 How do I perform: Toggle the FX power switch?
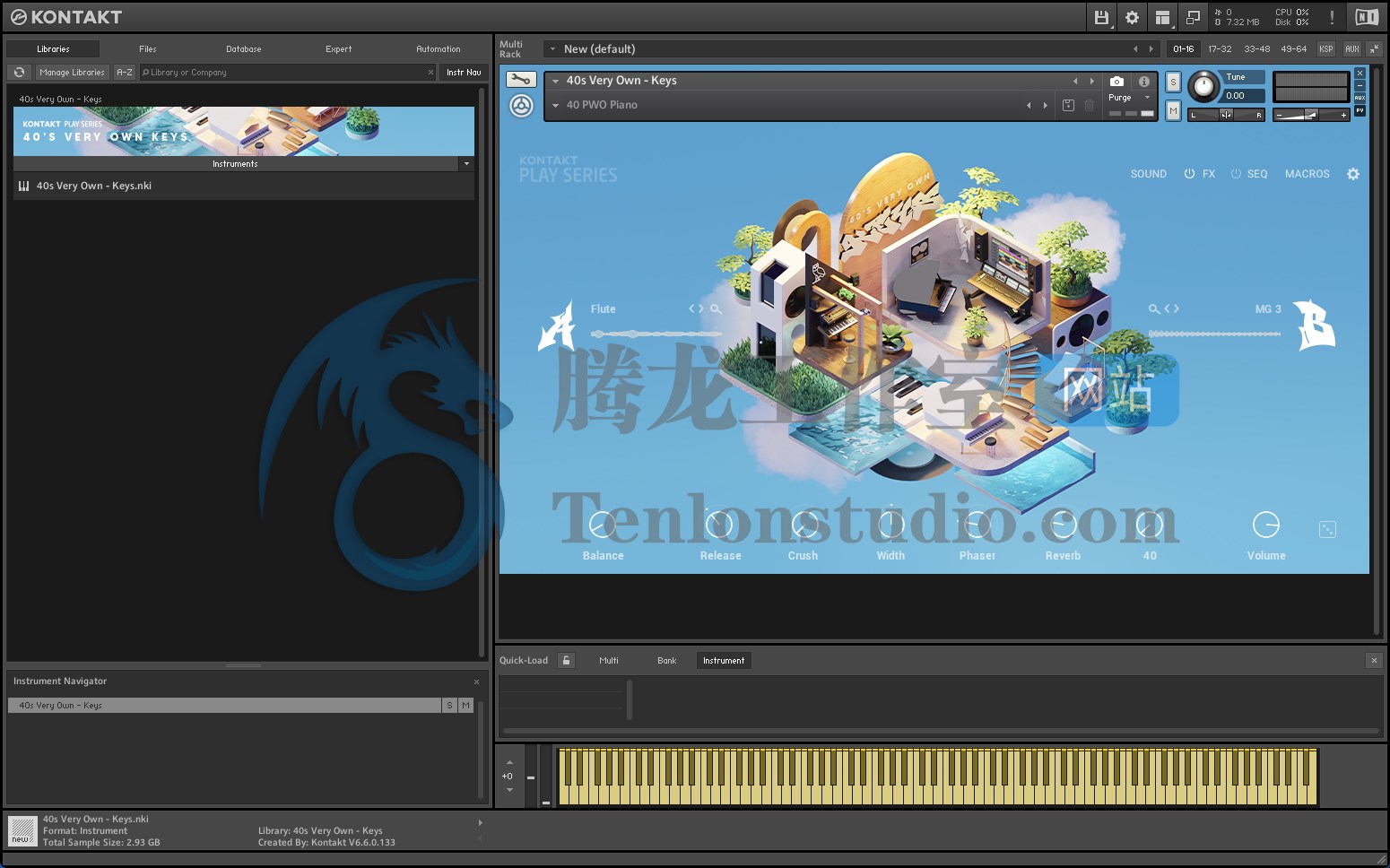pos(1189,174)
